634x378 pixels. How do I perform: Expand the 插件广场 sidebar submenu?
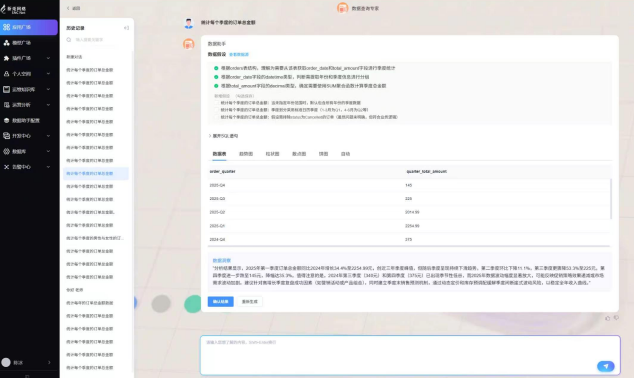click(49, 58)
